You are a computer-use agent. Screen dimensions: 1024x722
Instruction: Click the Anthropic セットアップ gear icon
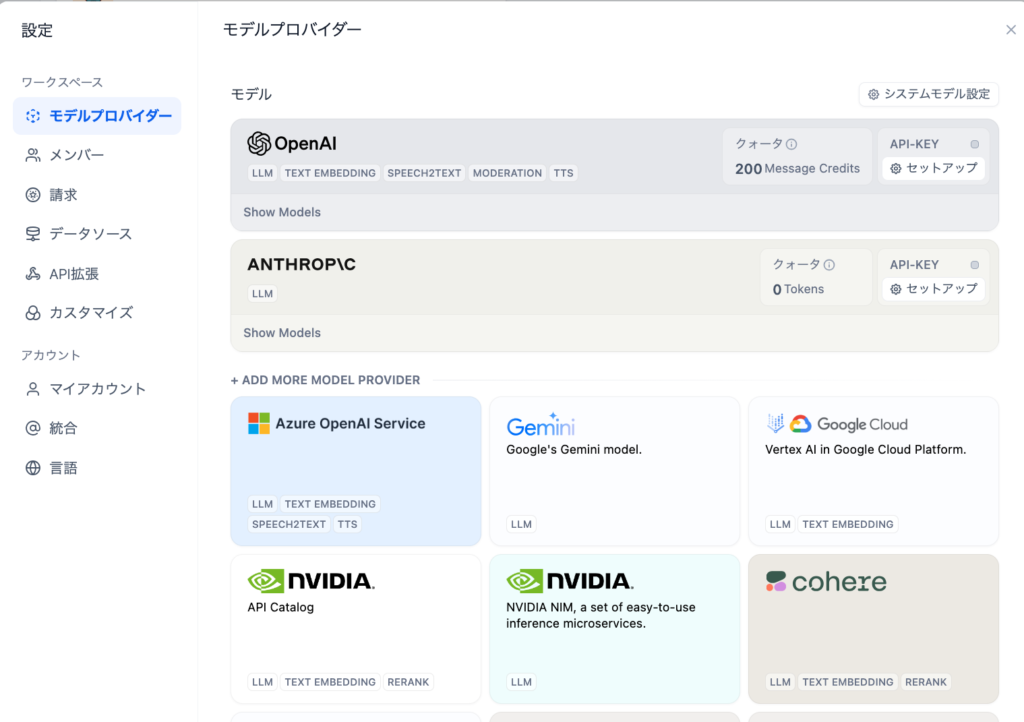tap(896, 289)
